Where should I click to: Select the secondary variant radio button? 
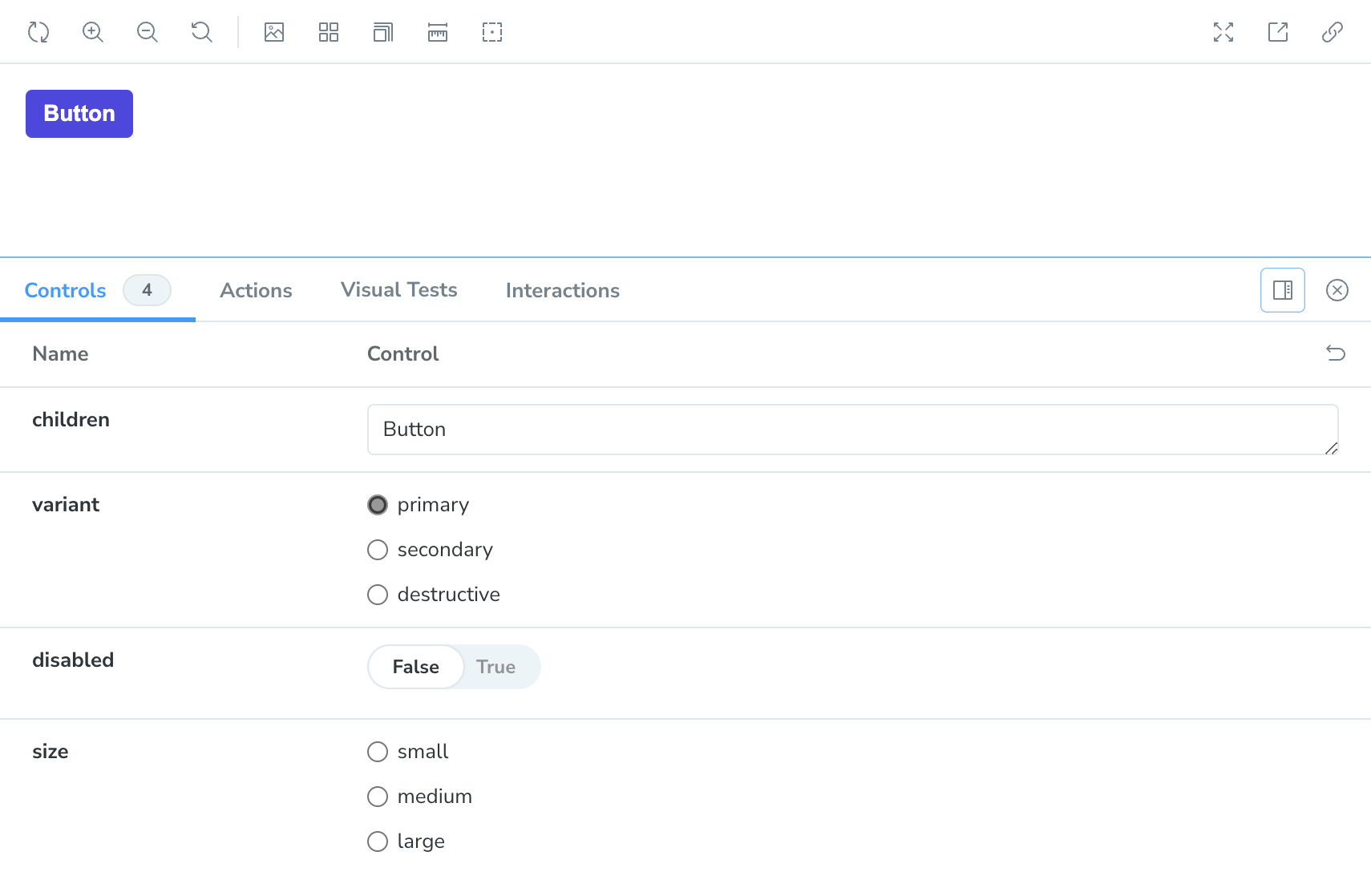pos(378,550)
